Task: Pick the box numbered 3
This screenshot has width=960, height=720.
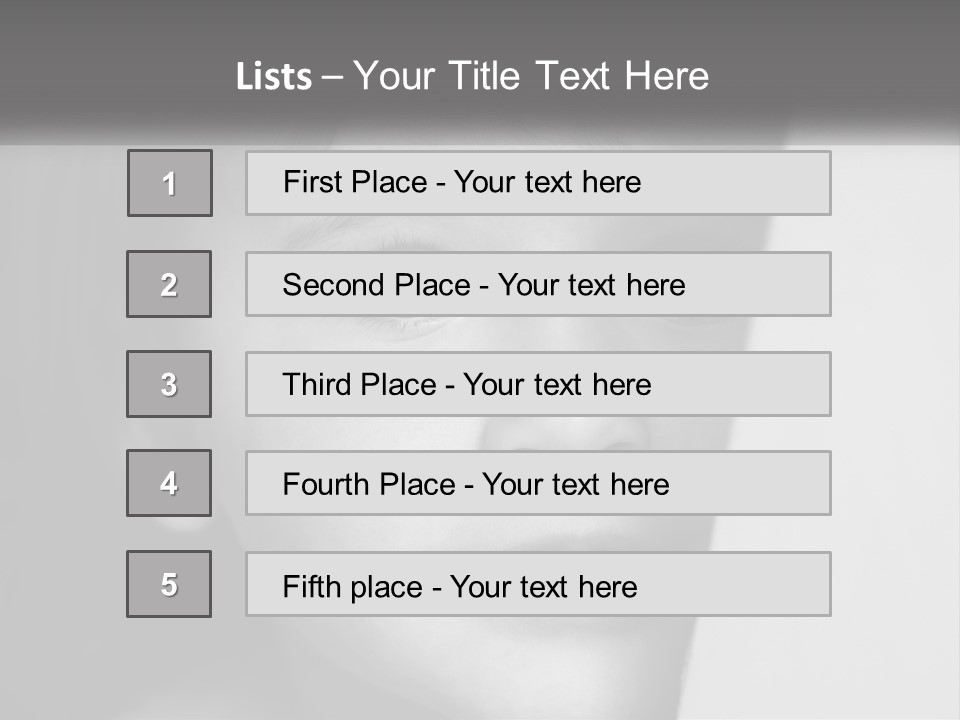Action: (169, 384)
